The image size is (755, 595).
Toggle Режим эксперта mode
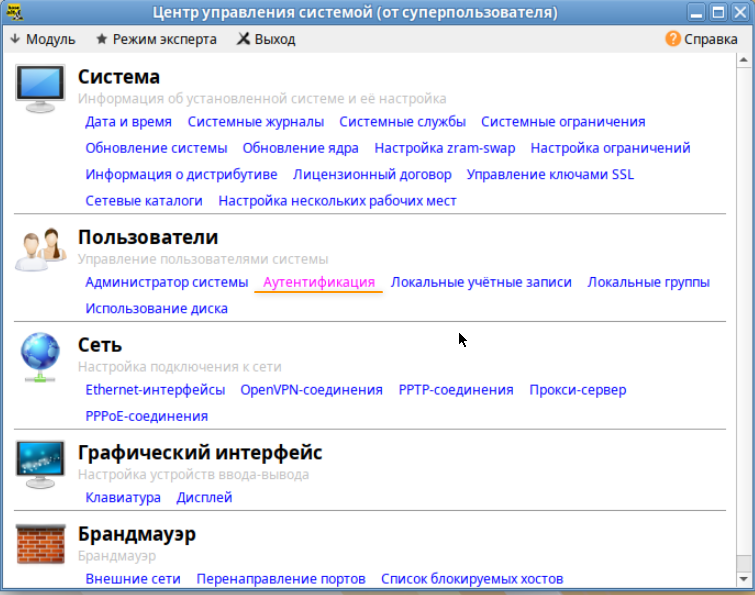[x=156, y=39]
